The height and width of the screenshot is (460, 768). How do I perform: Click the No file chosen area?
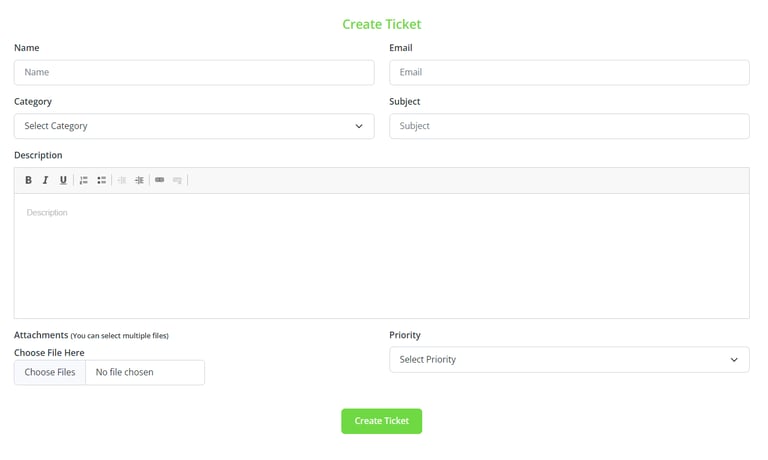coord(145,372)
